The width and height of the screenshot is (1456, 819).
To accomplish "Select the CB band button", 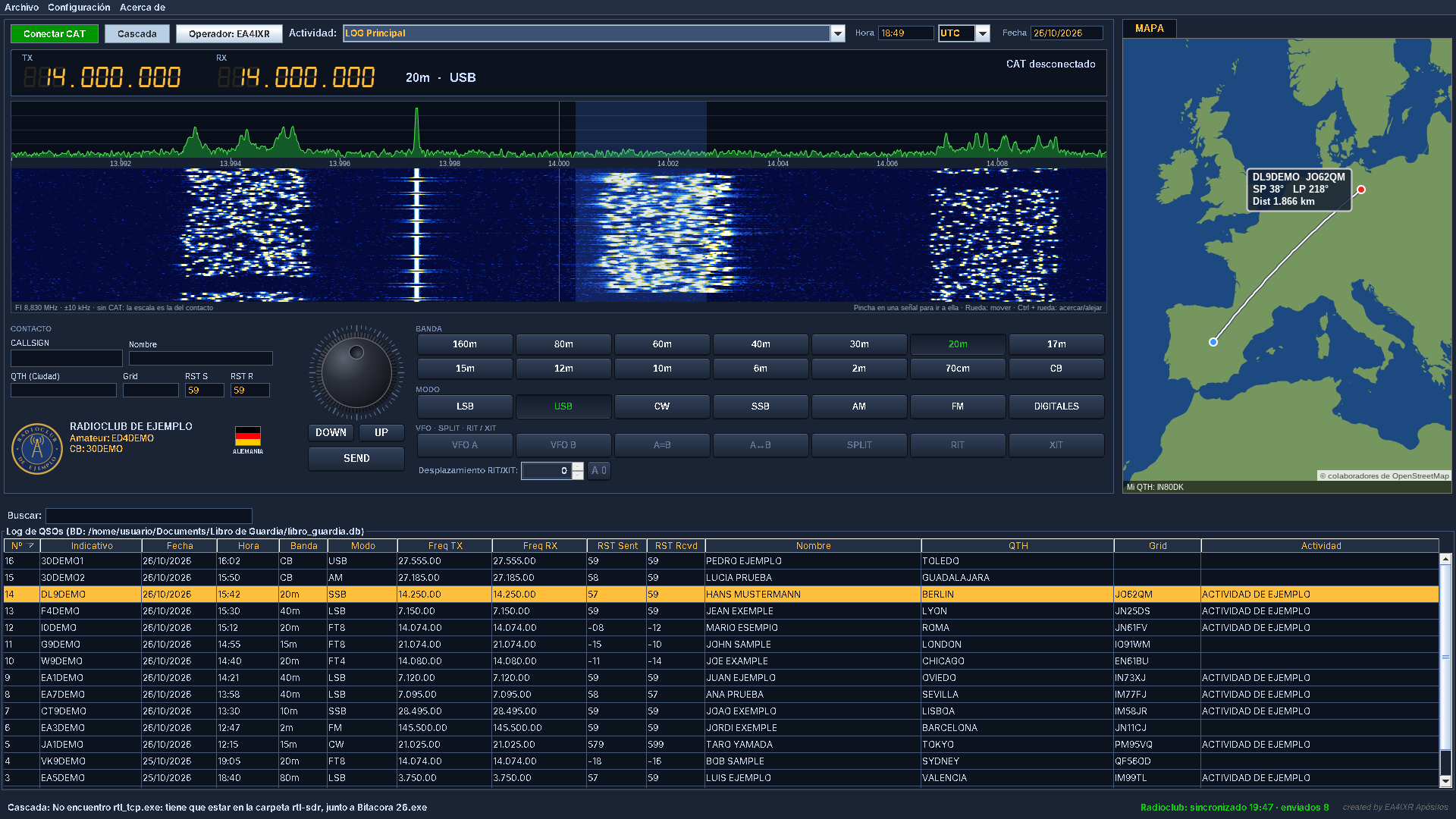I will point(1056,369).
